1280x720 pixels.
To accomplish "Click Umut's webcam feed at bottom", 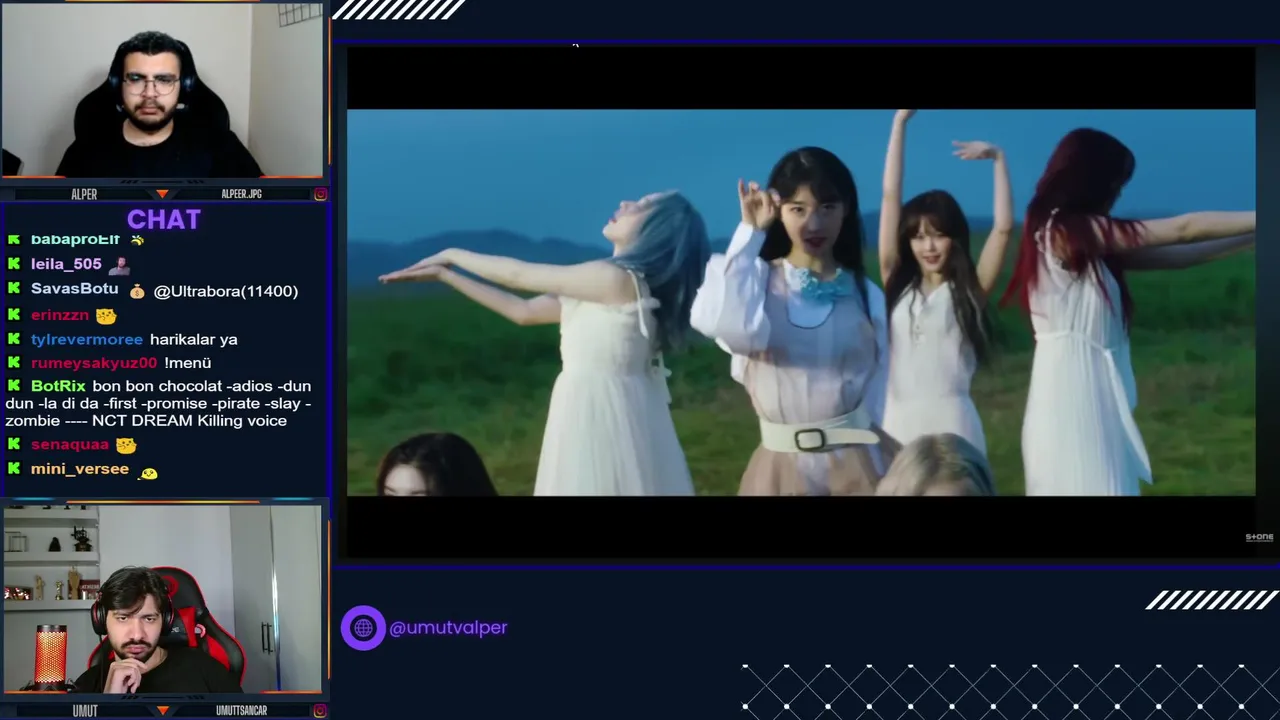I will 162,599.
